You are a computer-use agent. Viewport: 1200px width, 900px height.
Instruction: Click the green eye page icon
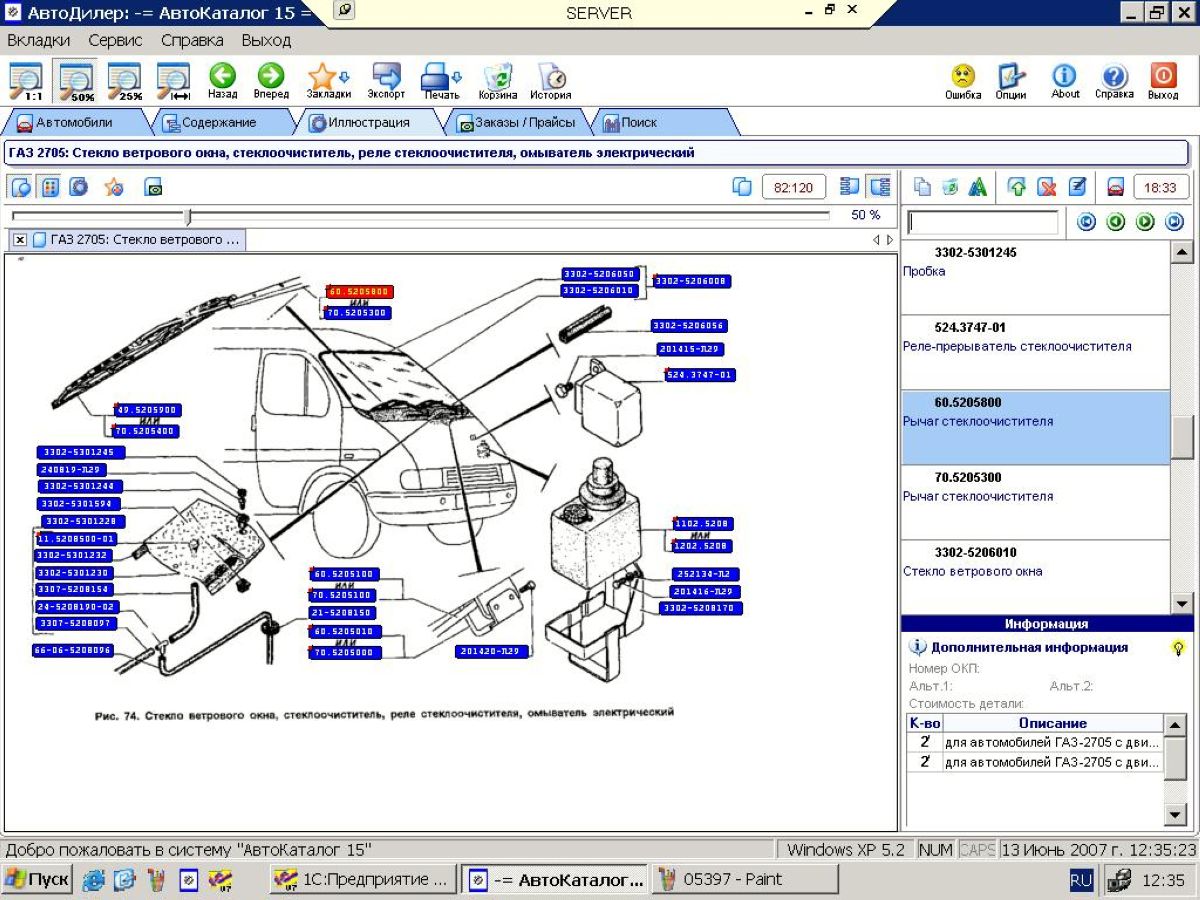(154, 187)
